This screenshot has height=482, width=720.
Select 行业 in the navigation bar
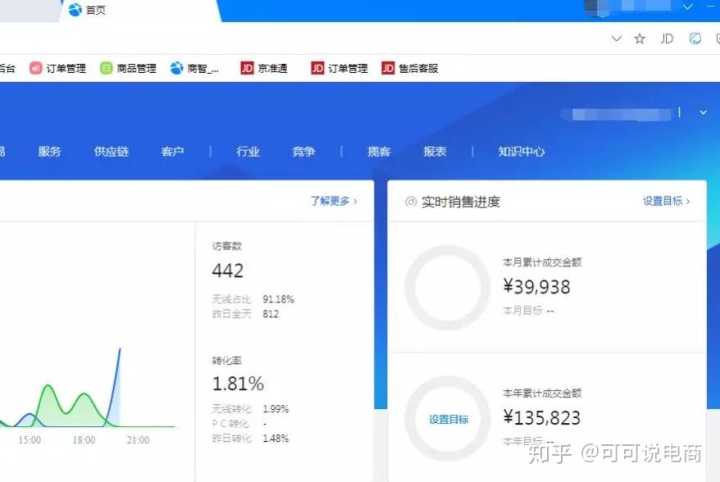click(248, 152)
